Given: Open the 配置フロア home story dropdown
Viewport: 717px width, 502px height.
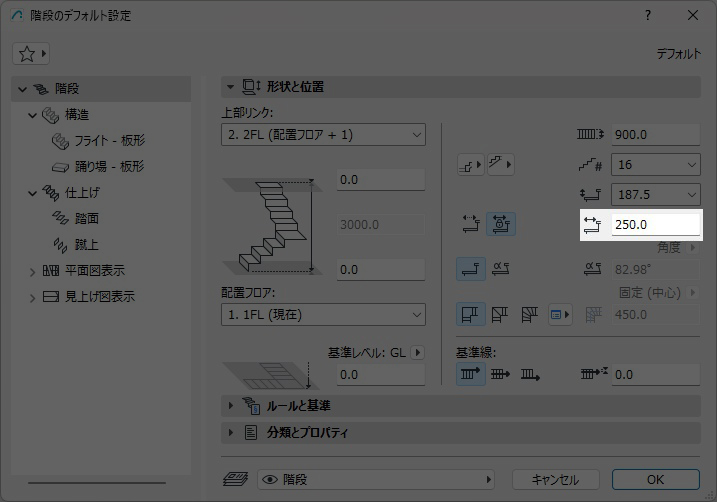Looking at the screenshot, I should pos(322,315).
